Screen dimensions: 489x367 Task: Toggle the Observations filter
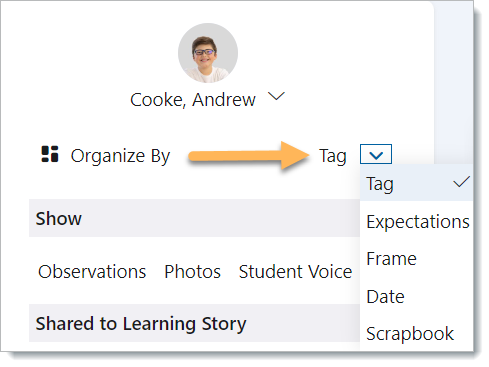[92, 272]
